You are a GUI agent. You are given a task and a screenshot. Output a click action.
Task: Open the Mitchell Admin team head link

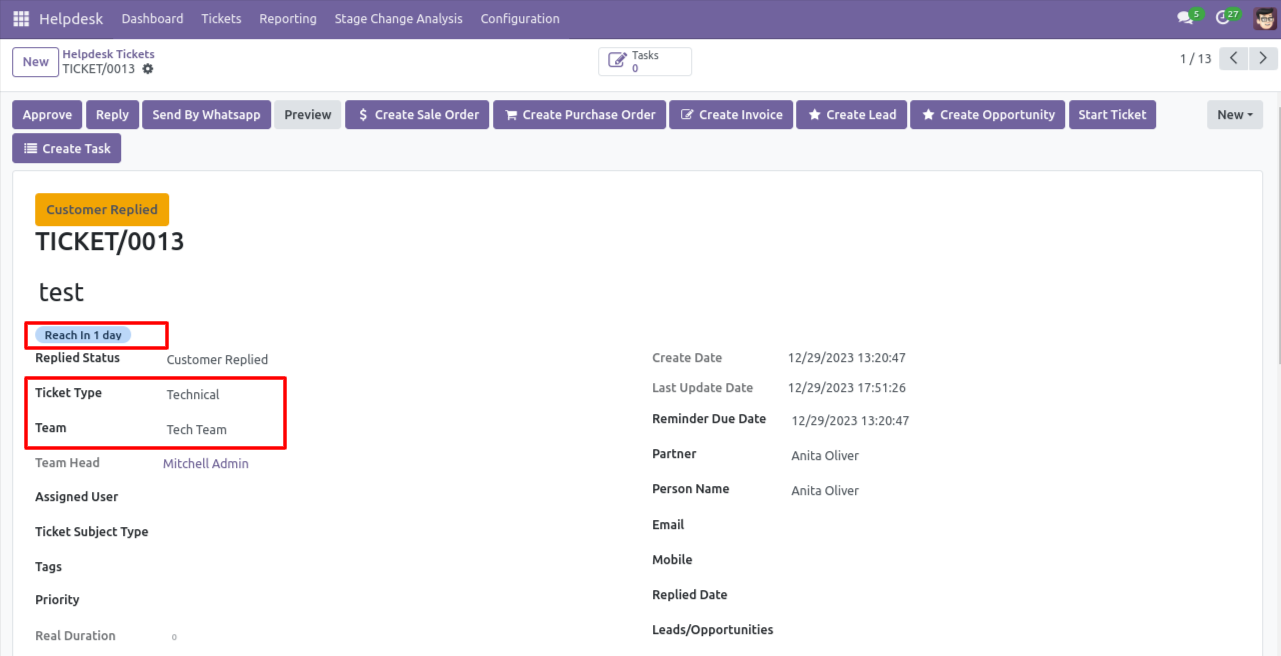coord(206,464)
